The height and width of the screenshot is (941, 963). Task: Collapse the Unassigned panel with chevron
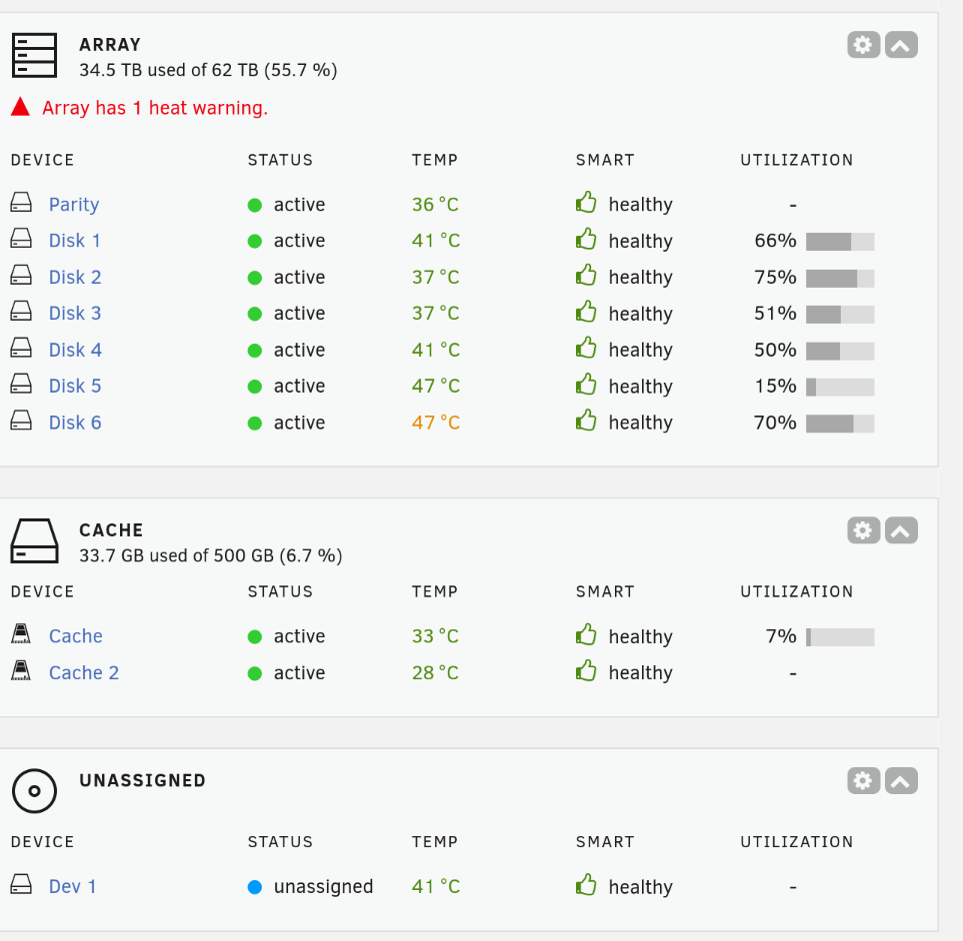(901, 781)
